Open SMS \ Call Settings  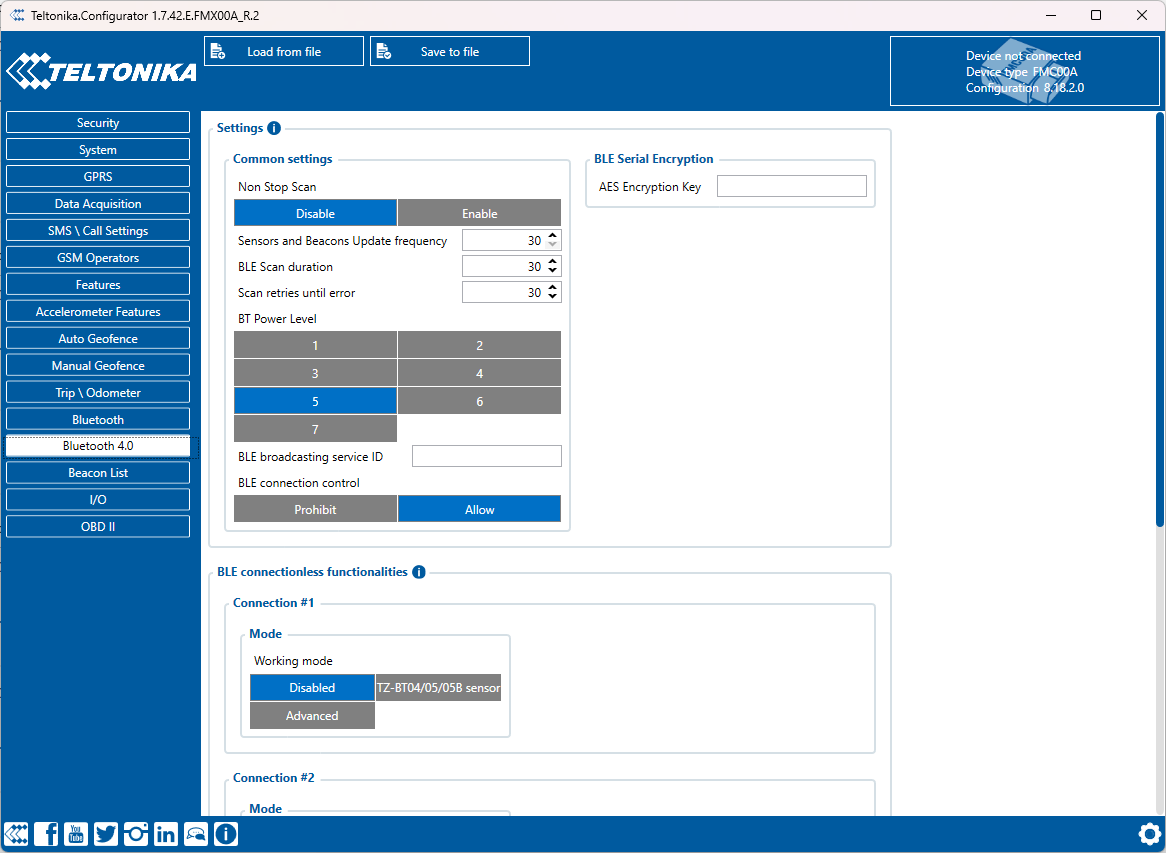coord(98,231)
